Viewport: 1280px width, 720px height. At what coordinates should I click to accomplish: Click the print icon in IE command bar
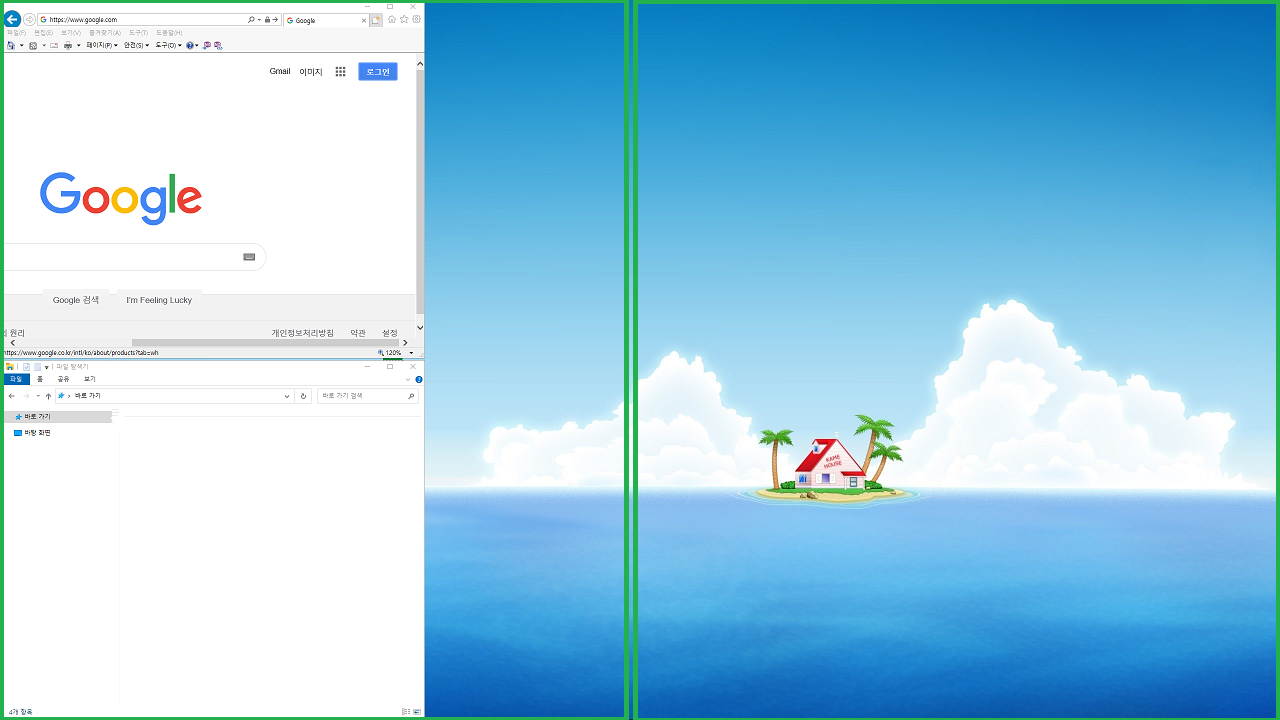68,45
